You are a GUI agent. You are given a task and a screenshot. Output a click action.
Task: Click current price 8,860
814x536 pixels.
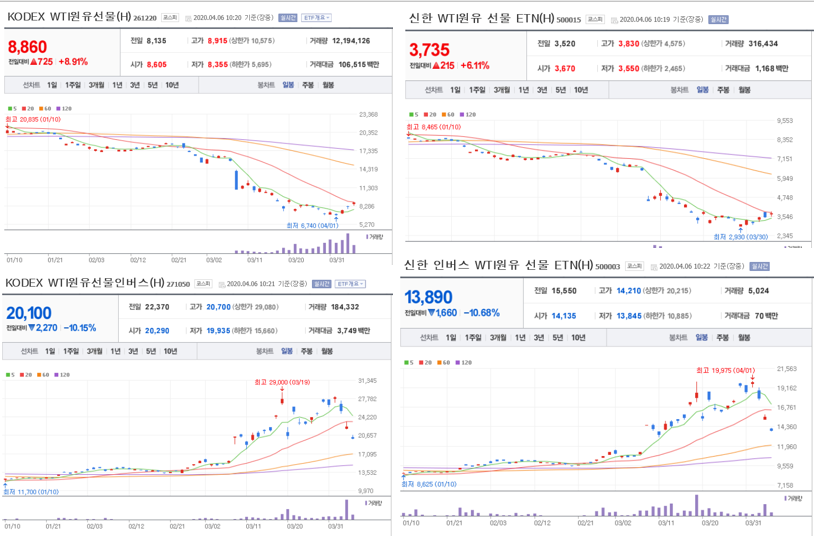28,47
